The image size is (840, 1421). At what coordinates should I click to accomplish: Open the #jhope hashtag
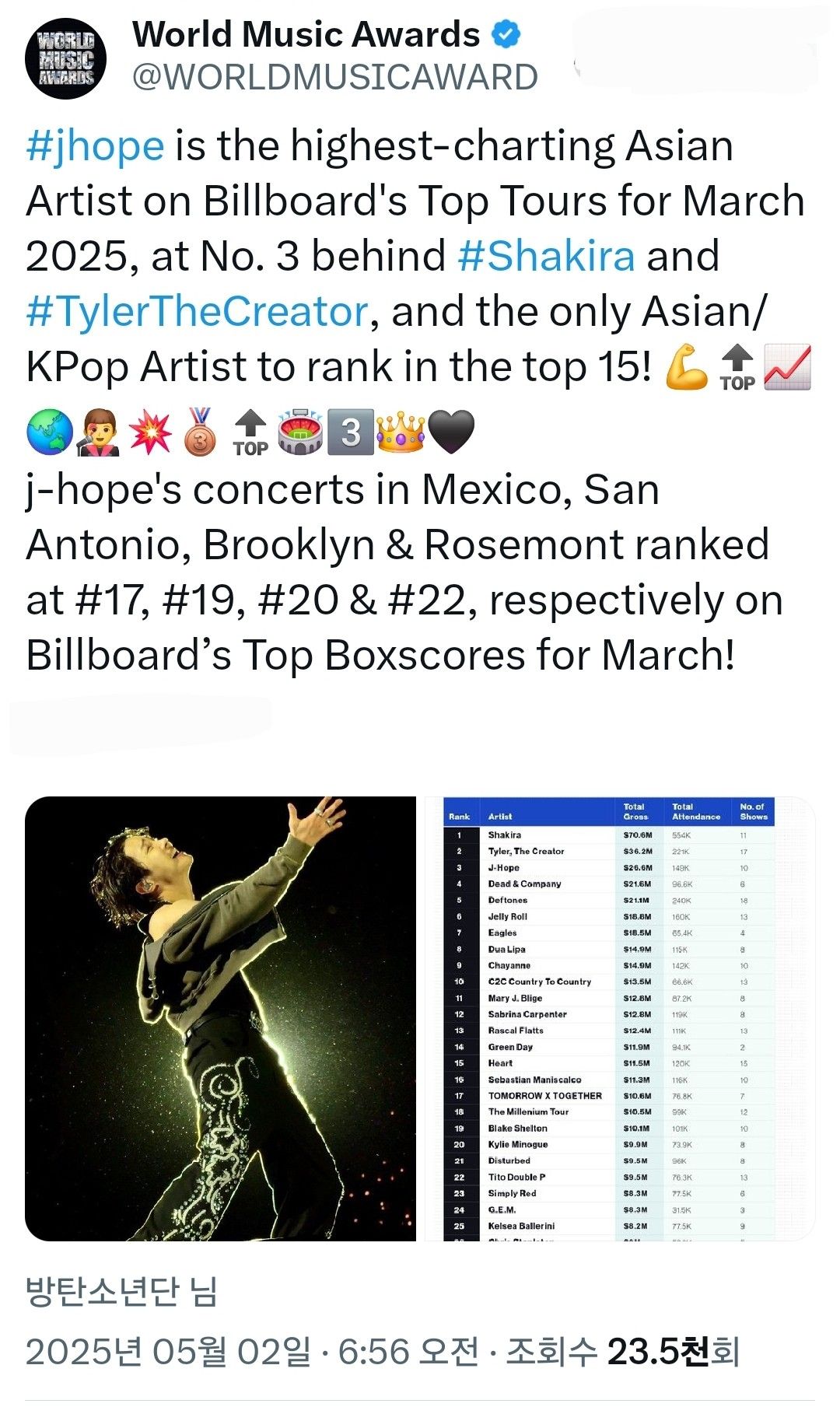95,146
